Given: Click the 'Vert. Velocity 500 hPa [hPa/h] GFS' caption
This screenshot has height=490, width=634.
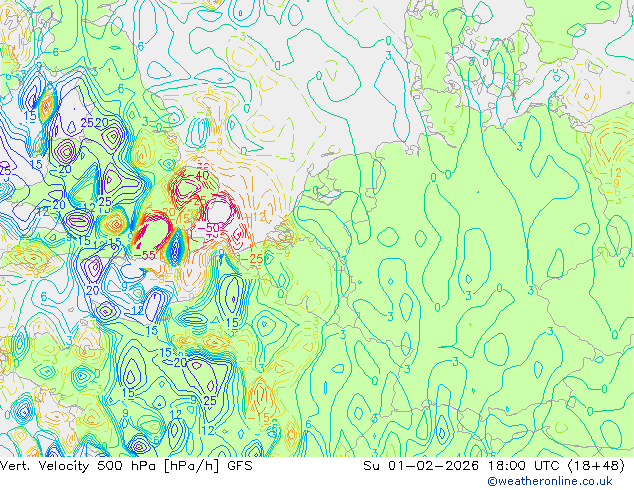Looking at the screenshot, I should [127, 466].
